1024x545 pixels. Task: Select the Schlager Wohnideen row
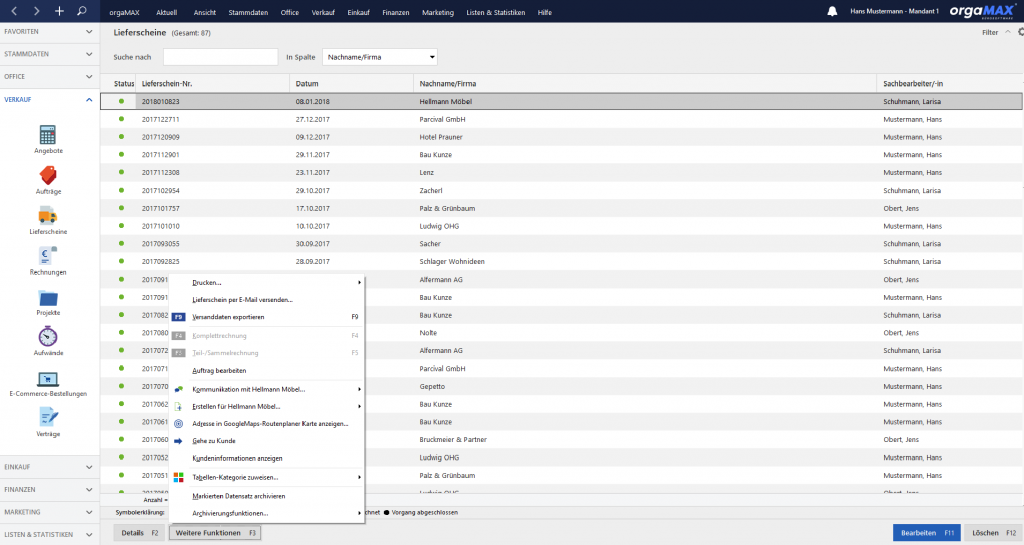point(562,261)
